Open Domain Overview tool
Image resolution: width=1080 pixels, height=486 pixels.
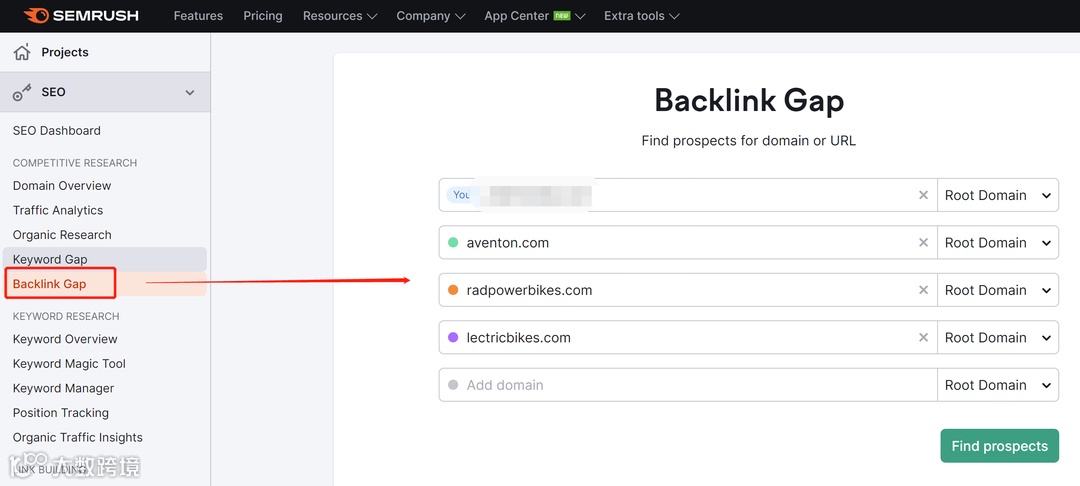pyautogui.click(x=62, y=185)
